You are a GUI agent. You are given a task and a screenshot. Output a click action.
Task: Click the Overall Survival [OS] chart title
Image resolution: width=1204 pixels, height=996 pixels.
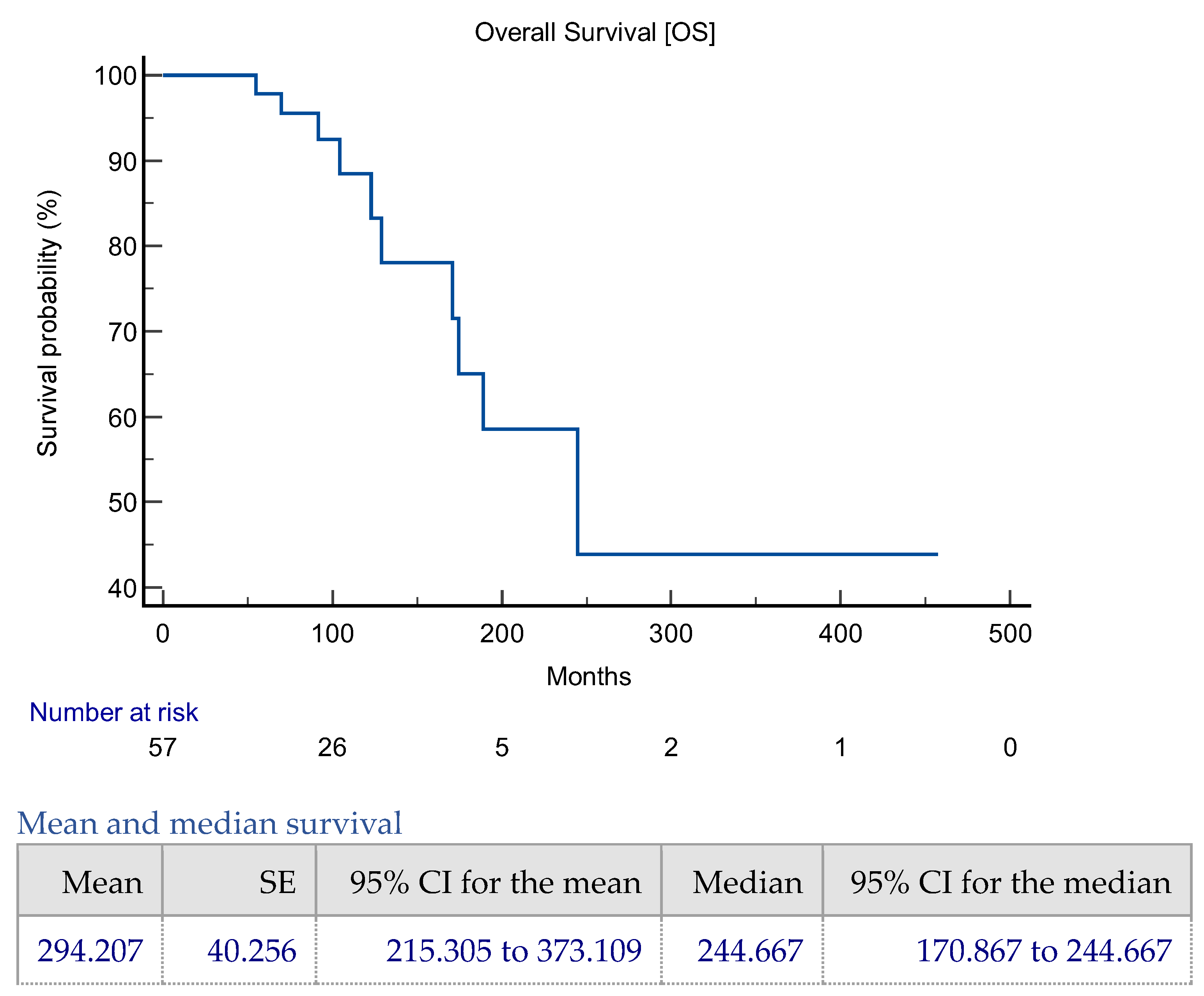pyautogui.click(x=595, y=32)
